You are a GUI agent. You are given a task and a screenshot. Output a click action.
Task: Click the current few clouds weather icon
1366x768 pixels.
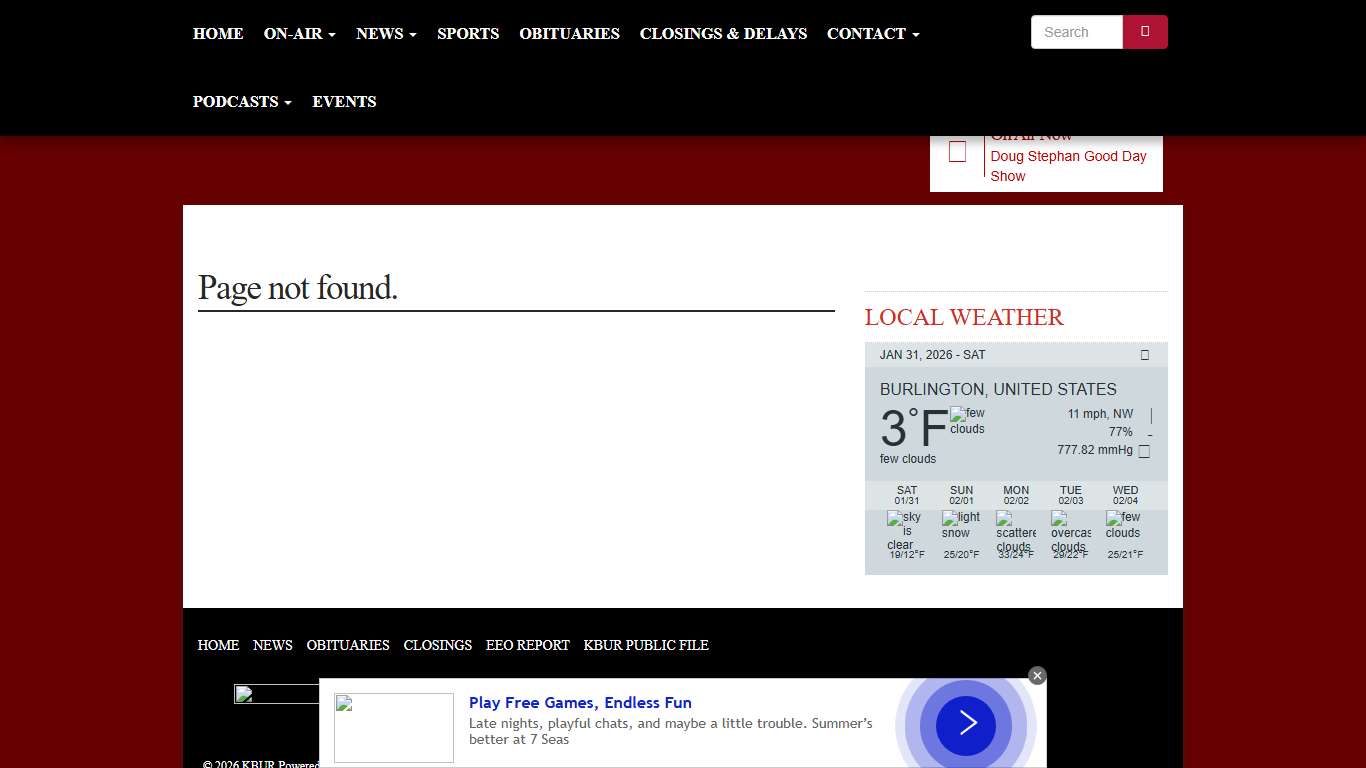[x=966, y=421]
